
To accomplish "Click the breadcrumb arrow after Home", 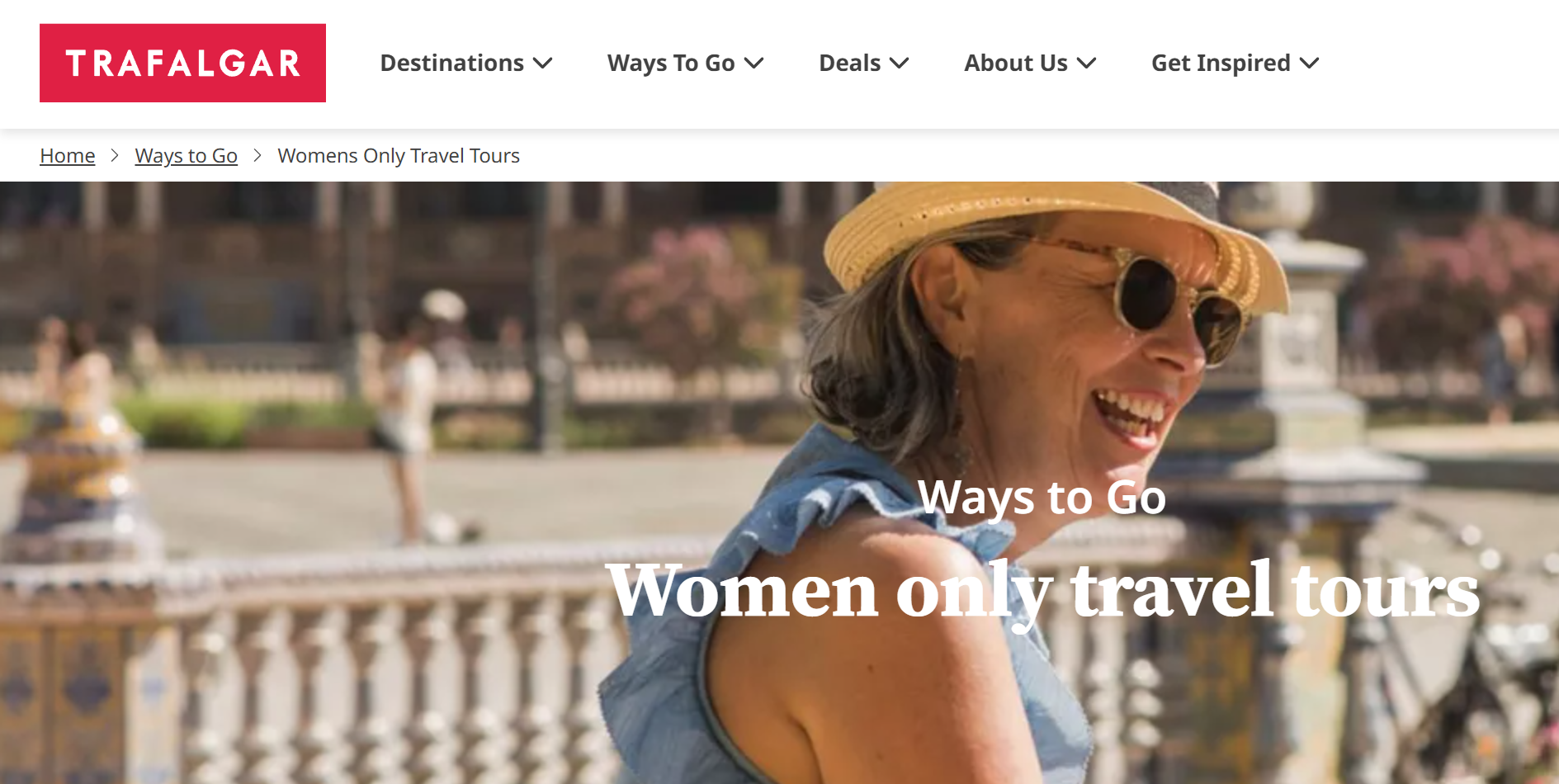I will pyautogui.click(x=115, y=155).
